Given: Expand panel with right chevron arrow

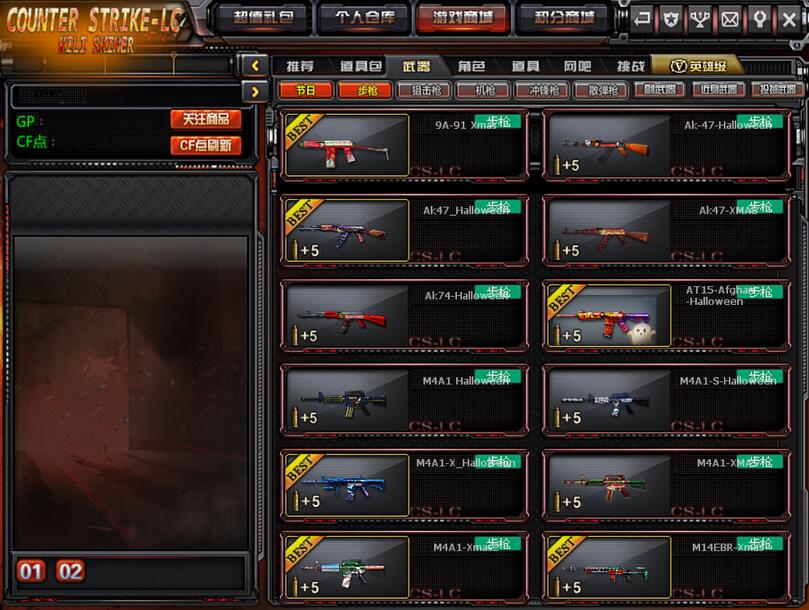Looking at the screenshot, I should [255, 92].
